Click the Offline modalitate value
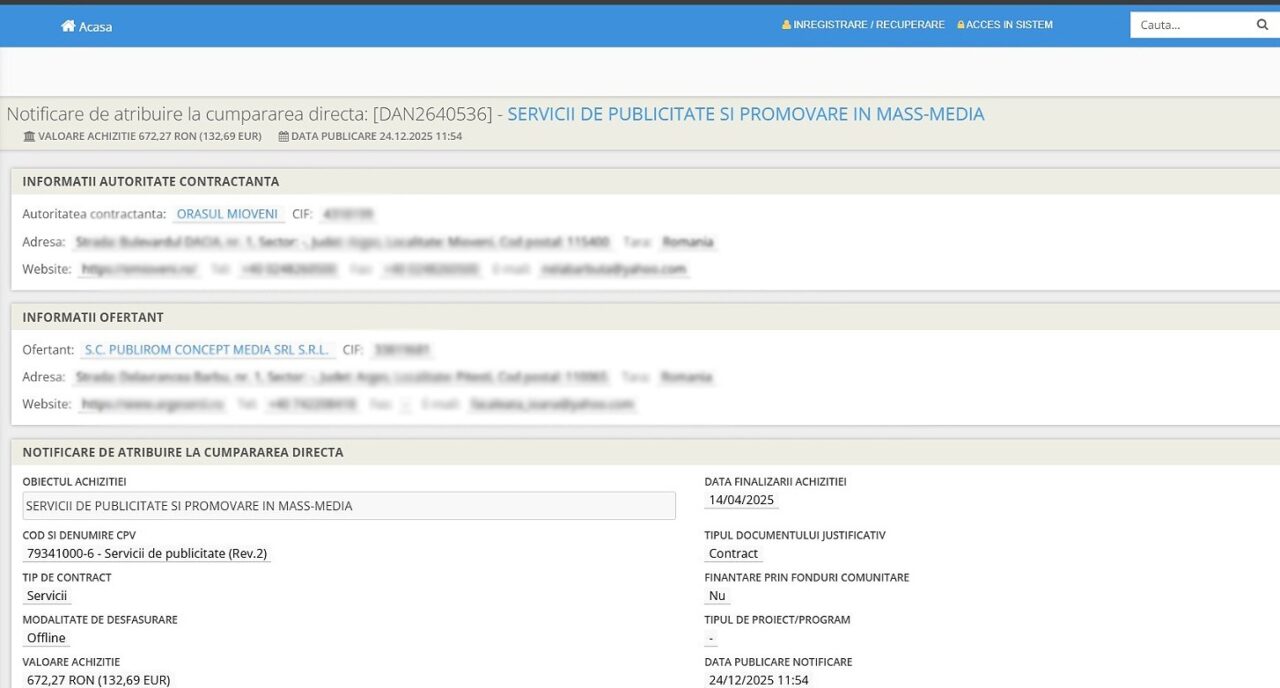Screen dimensions: 1280x688 (46, 638)
